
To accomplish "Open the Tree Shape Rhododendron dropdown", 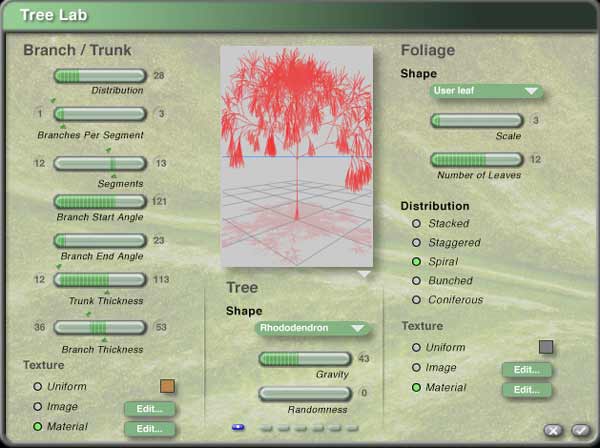I will click(x=313, y=328).
